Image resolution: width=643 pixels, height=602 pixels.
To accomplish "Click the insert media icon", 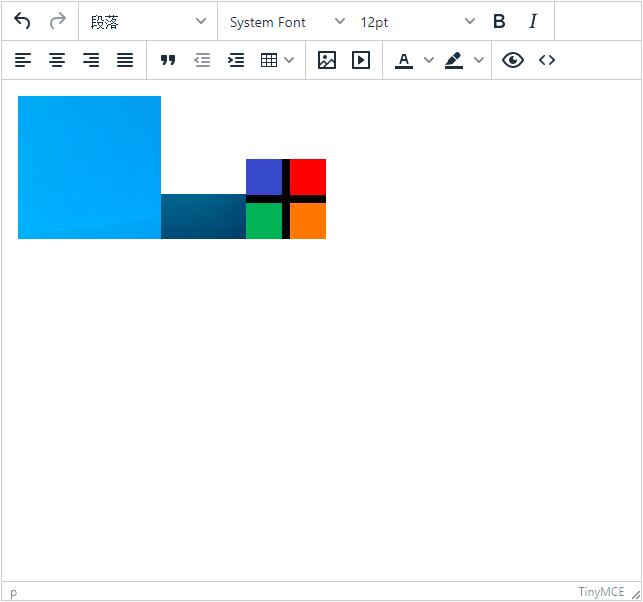I will point(361,60).
